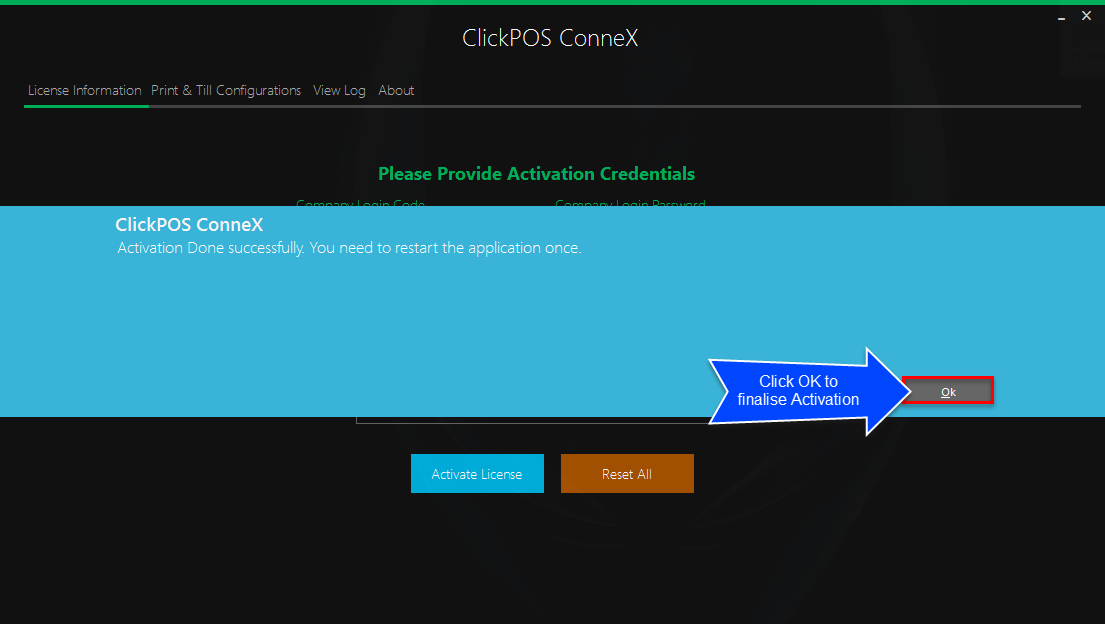Close the ClickPOS ConneX window

coord(1086,16)
